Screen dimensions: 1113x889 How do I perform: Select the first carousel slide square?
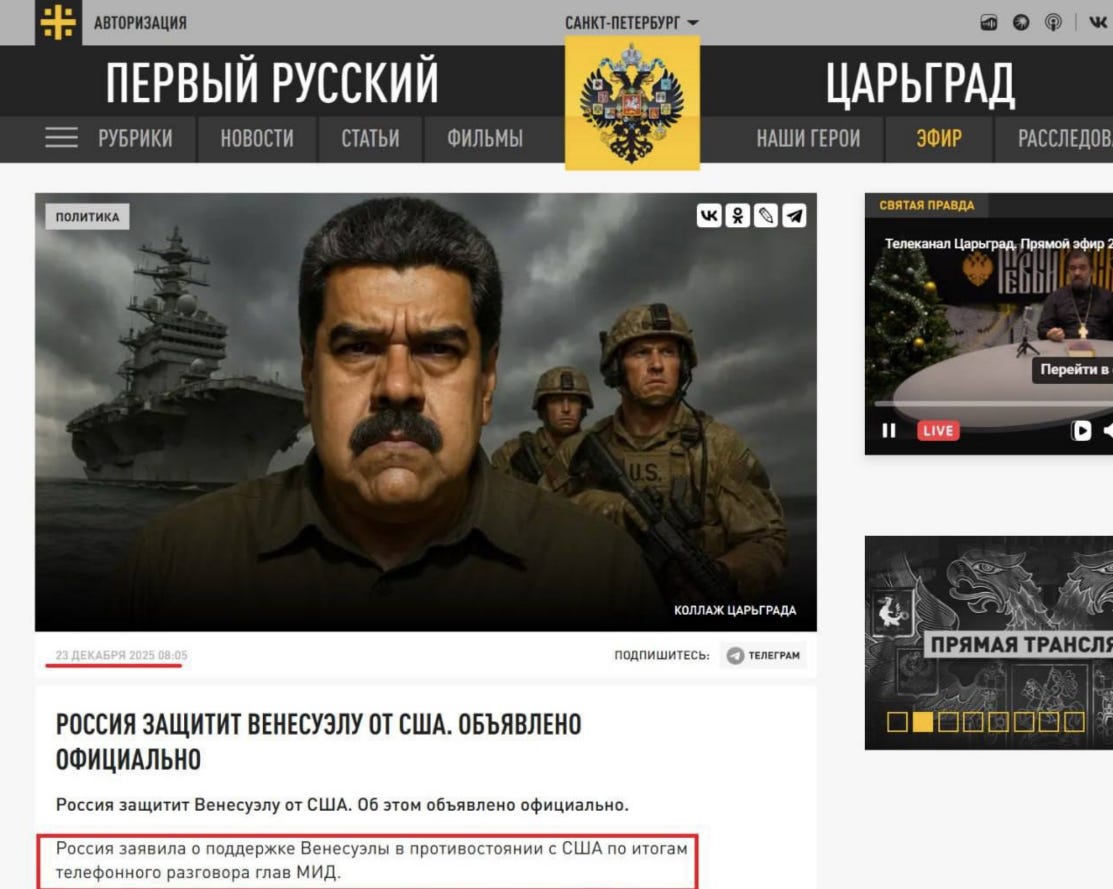pyautogui.click(x=897, y=722)
